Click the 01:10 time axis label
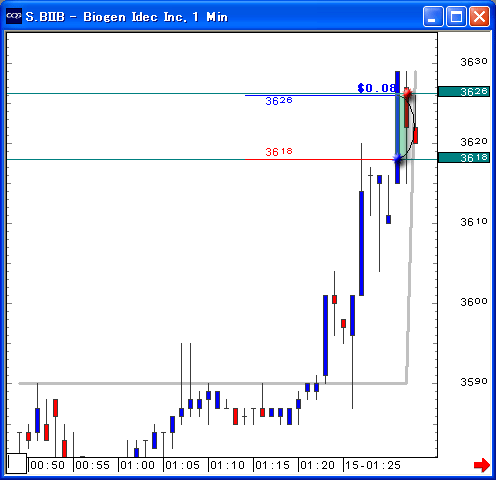Screen dimensions: 496x480 click(227, 465)
